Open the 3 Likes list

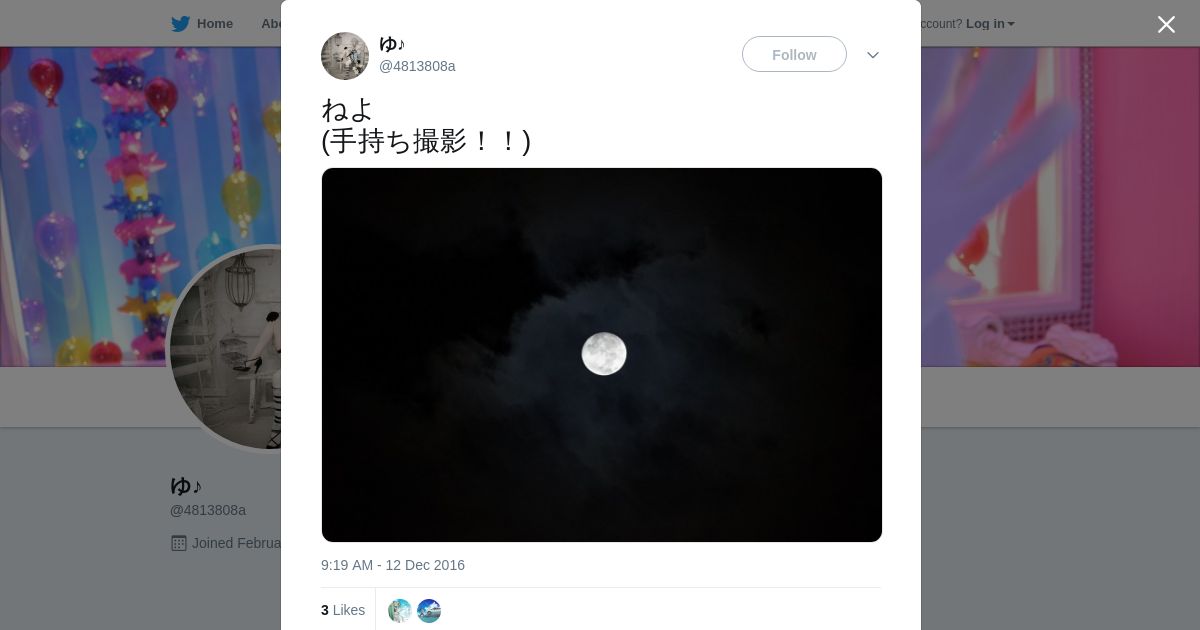343,610
